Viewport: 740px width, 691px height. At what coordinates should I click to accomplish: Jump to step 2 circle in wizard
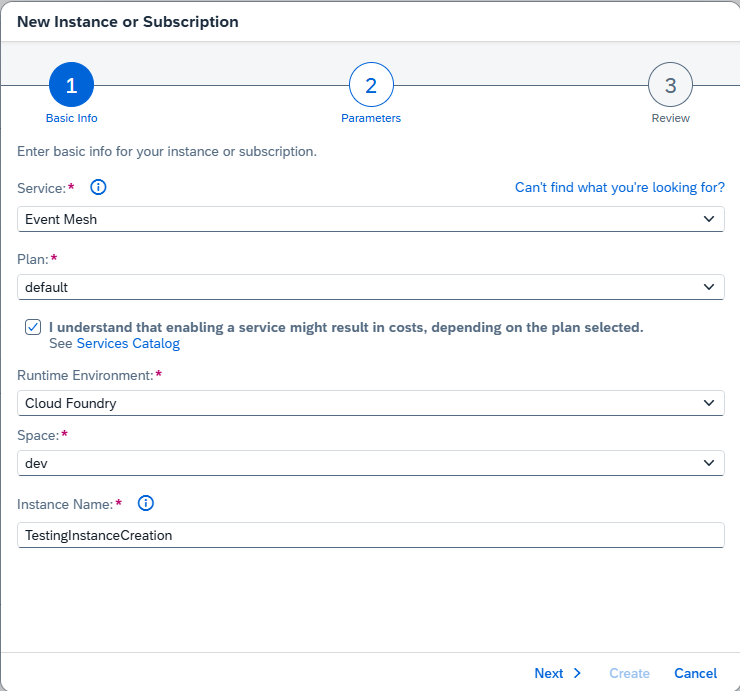371,86
